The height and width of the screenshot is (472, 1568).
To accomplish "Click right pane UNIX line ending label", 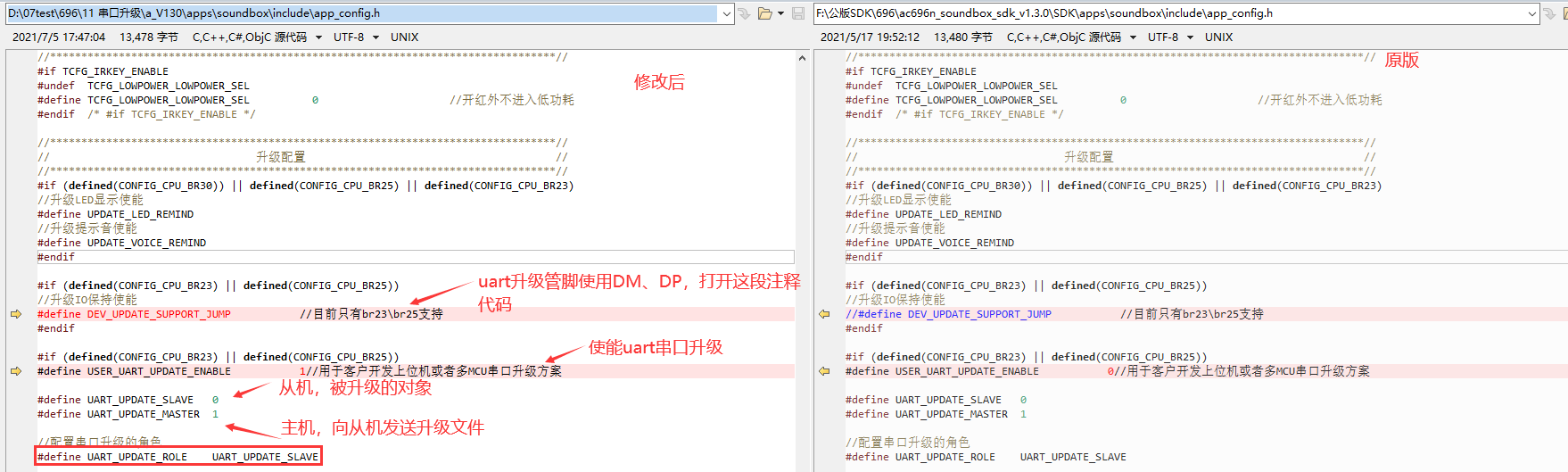I will pyautogui.click(x=1218, y=37).
